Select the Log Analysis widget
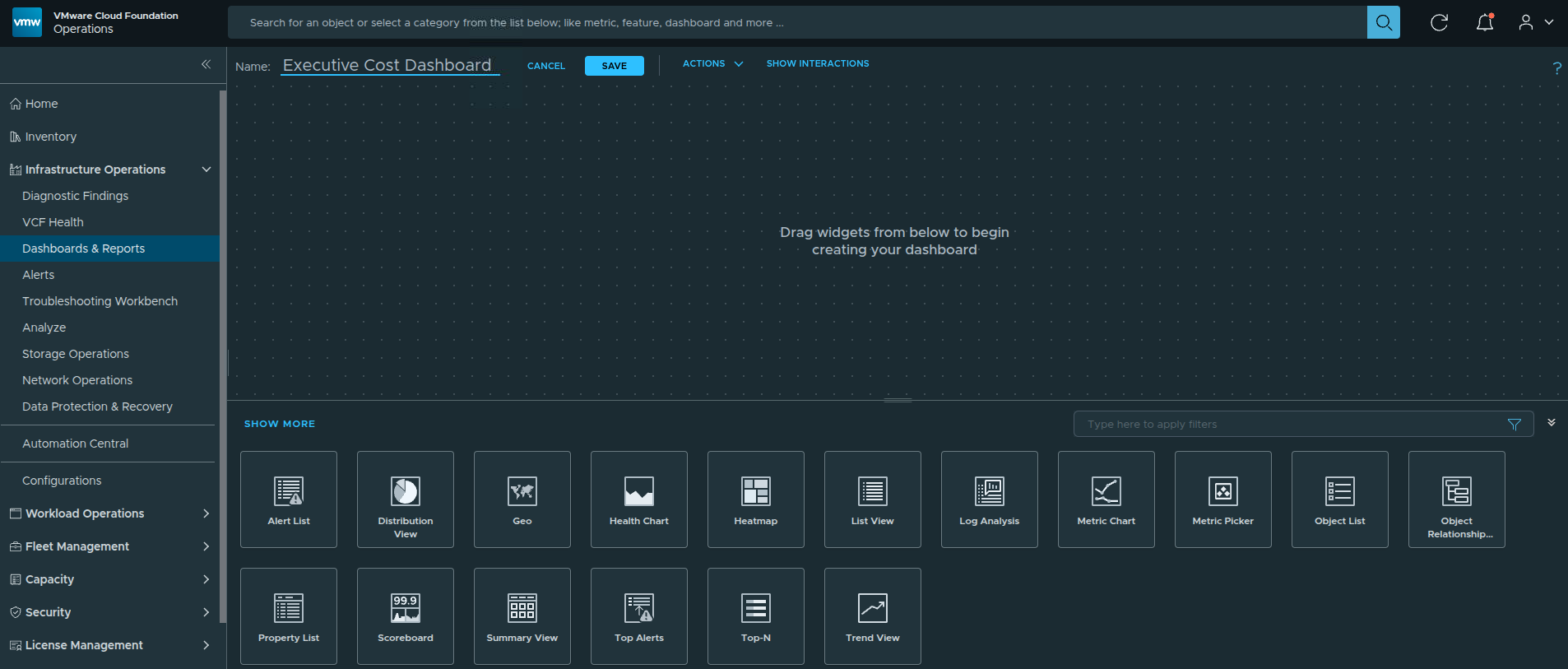 tap(990, 499)
